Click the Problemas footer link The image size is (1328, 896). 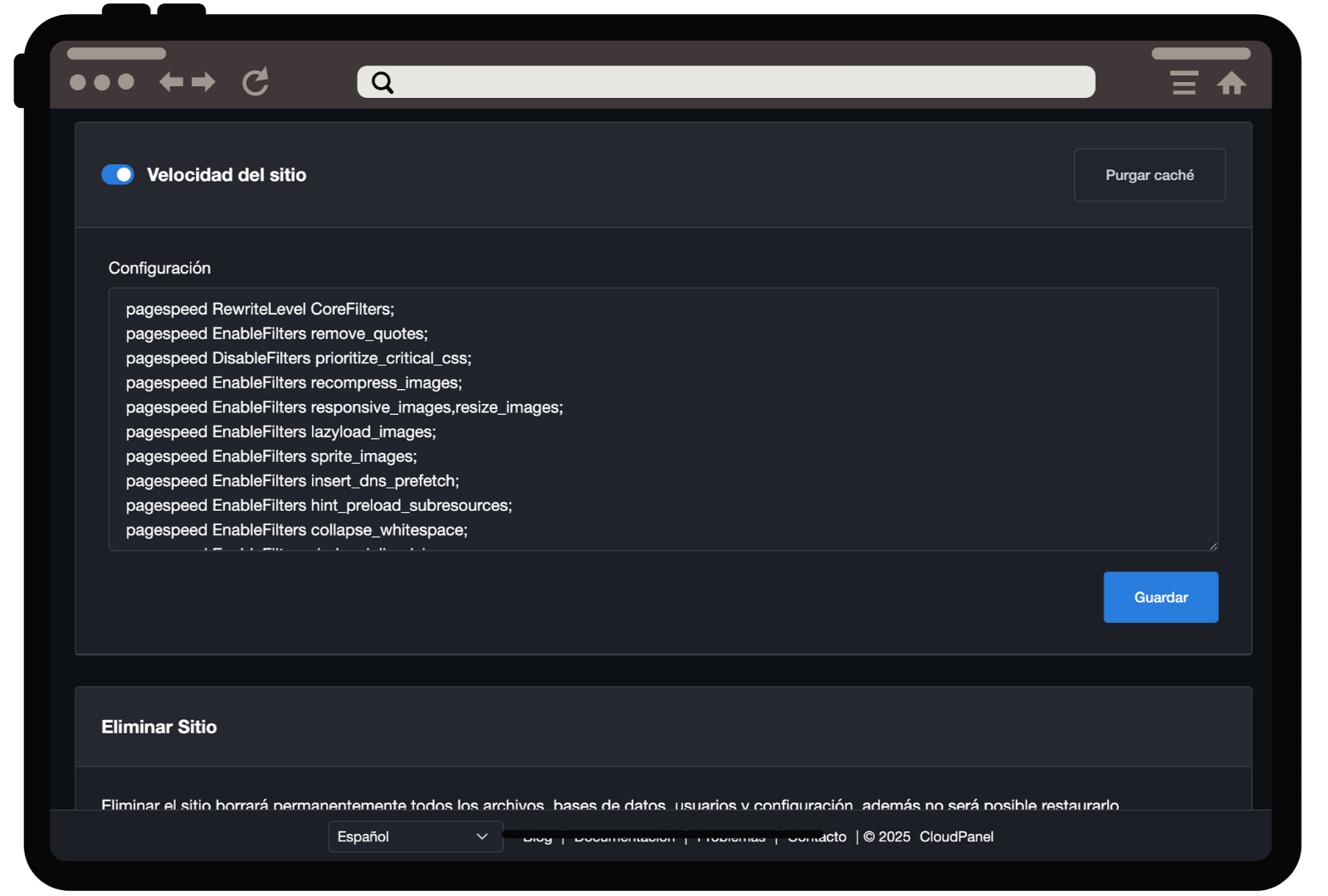[731, 838]
